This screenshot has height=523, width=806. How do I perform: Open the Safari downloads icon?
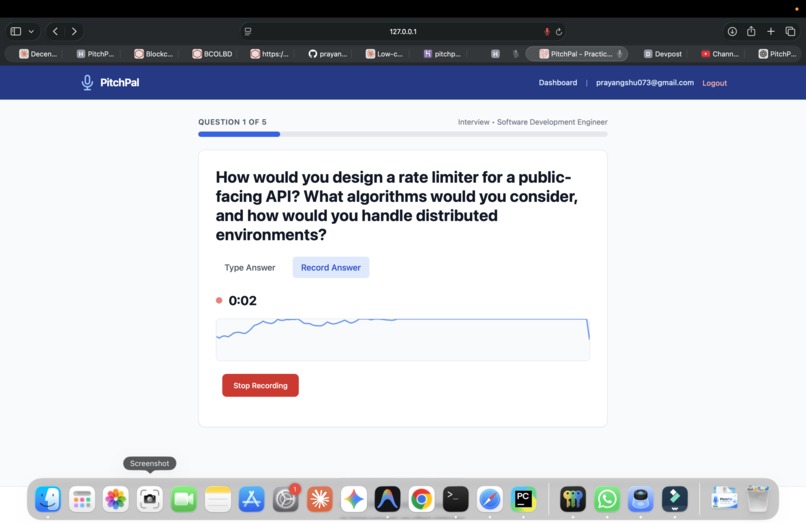point(732,31)
